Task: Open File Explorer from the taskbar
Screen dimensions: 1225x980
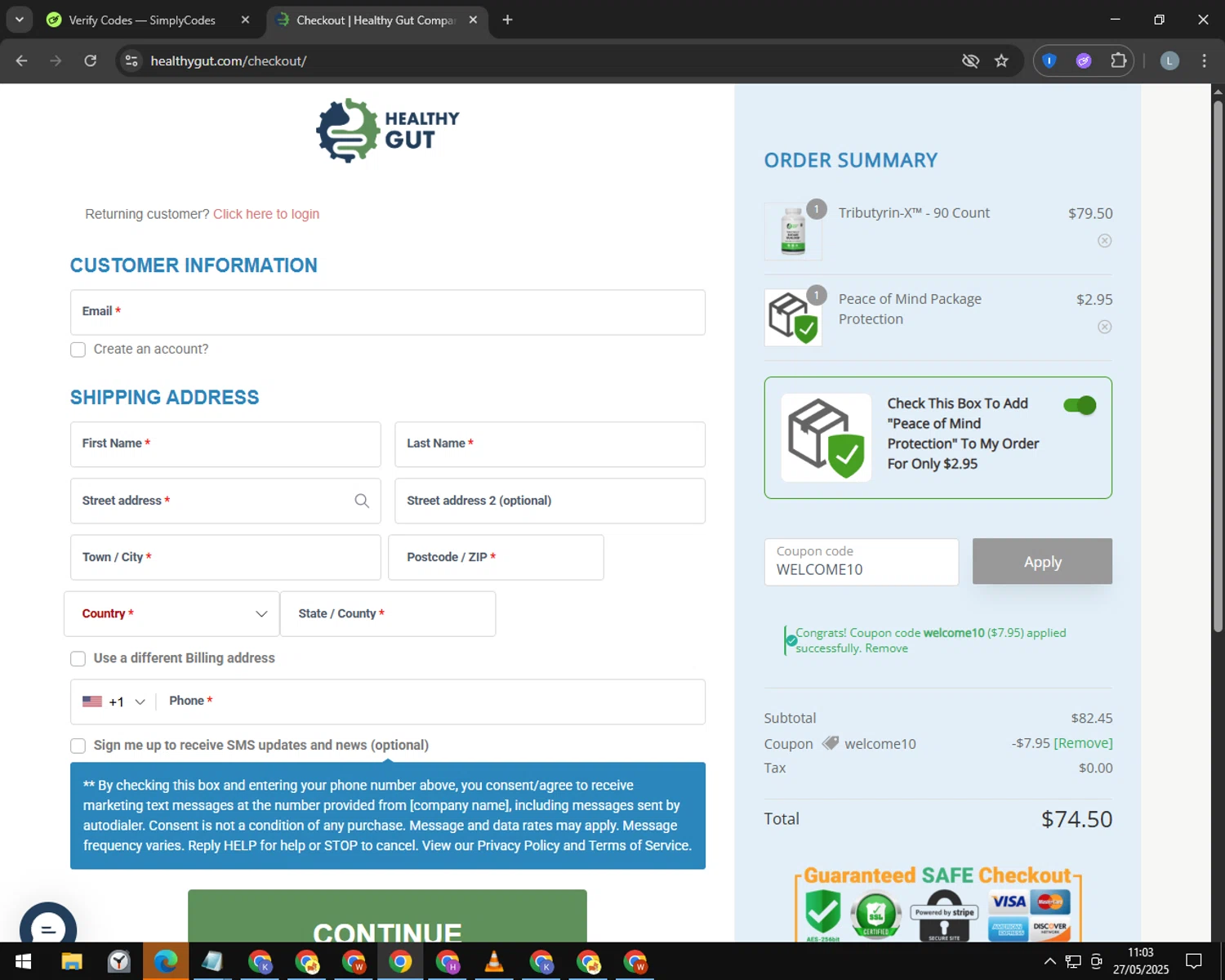Action: 72,962
